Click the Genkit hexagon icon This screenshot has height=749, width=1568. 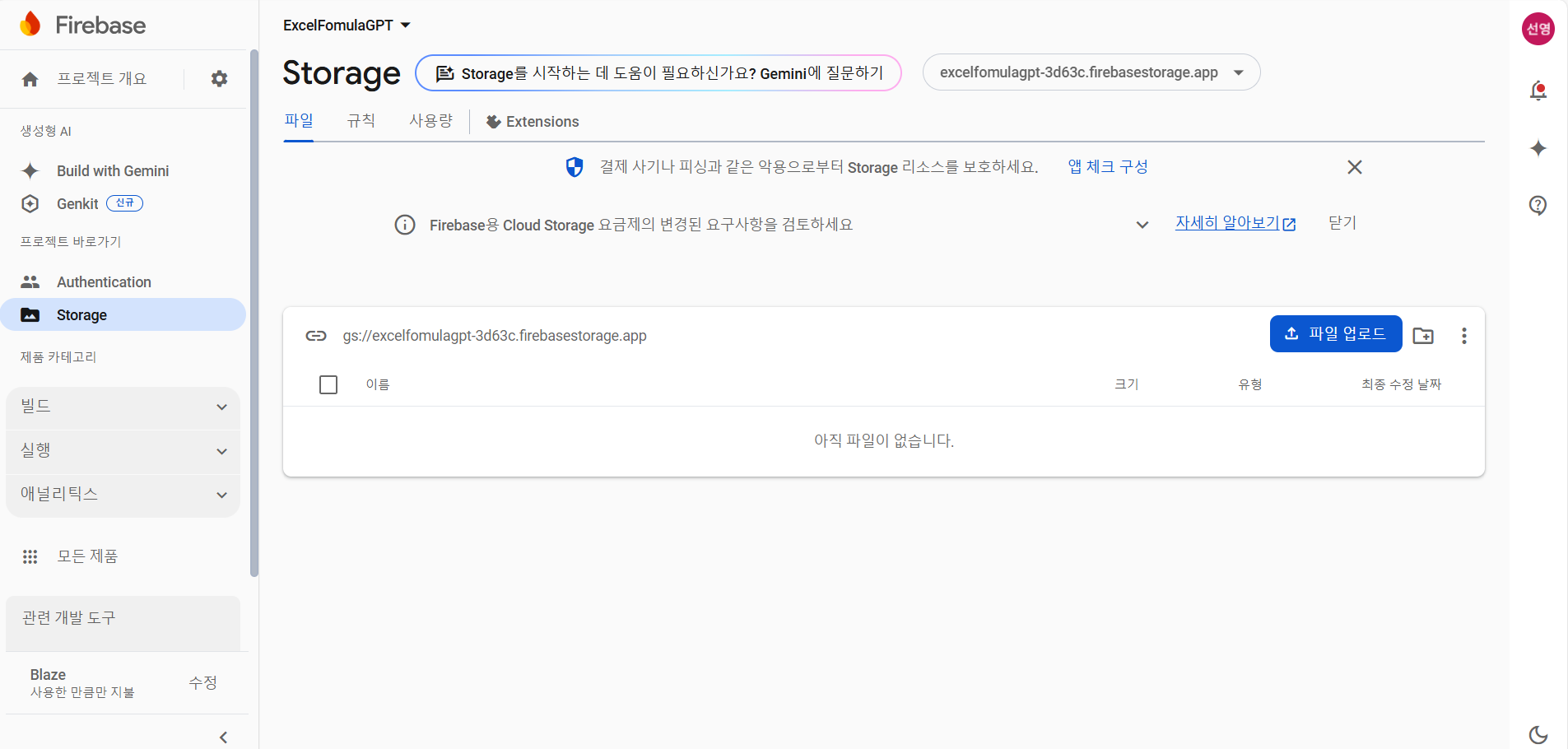coord(30,204)
